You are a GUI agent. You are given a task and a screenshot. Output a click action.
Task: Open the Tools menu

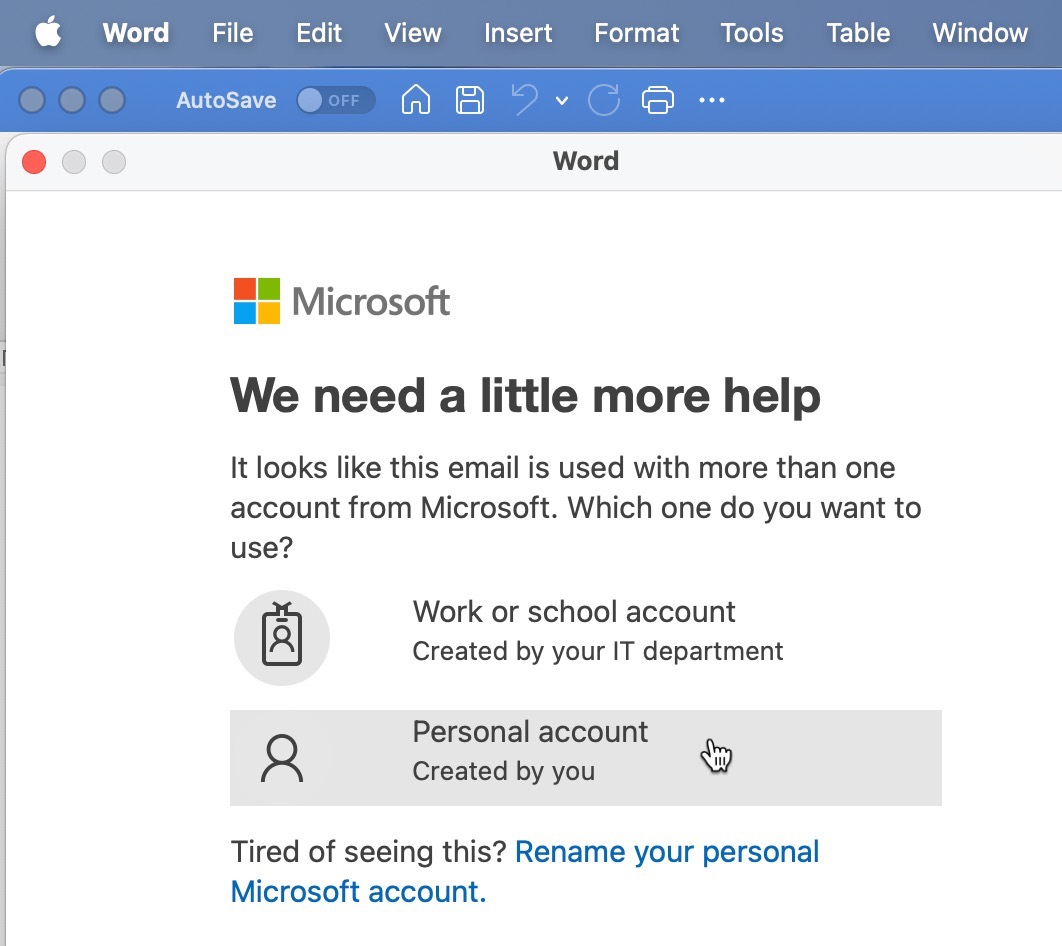click(751, 33)
